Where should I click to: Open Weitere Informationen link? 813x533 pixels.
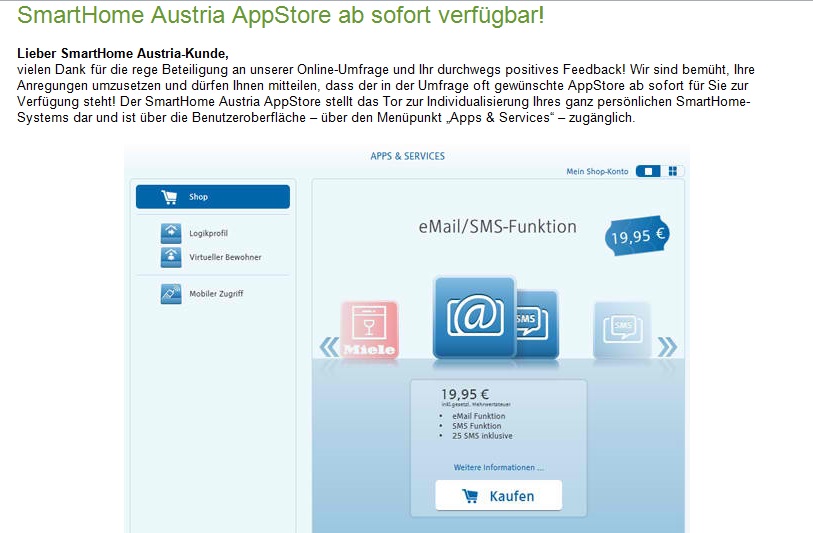(498, 467)
